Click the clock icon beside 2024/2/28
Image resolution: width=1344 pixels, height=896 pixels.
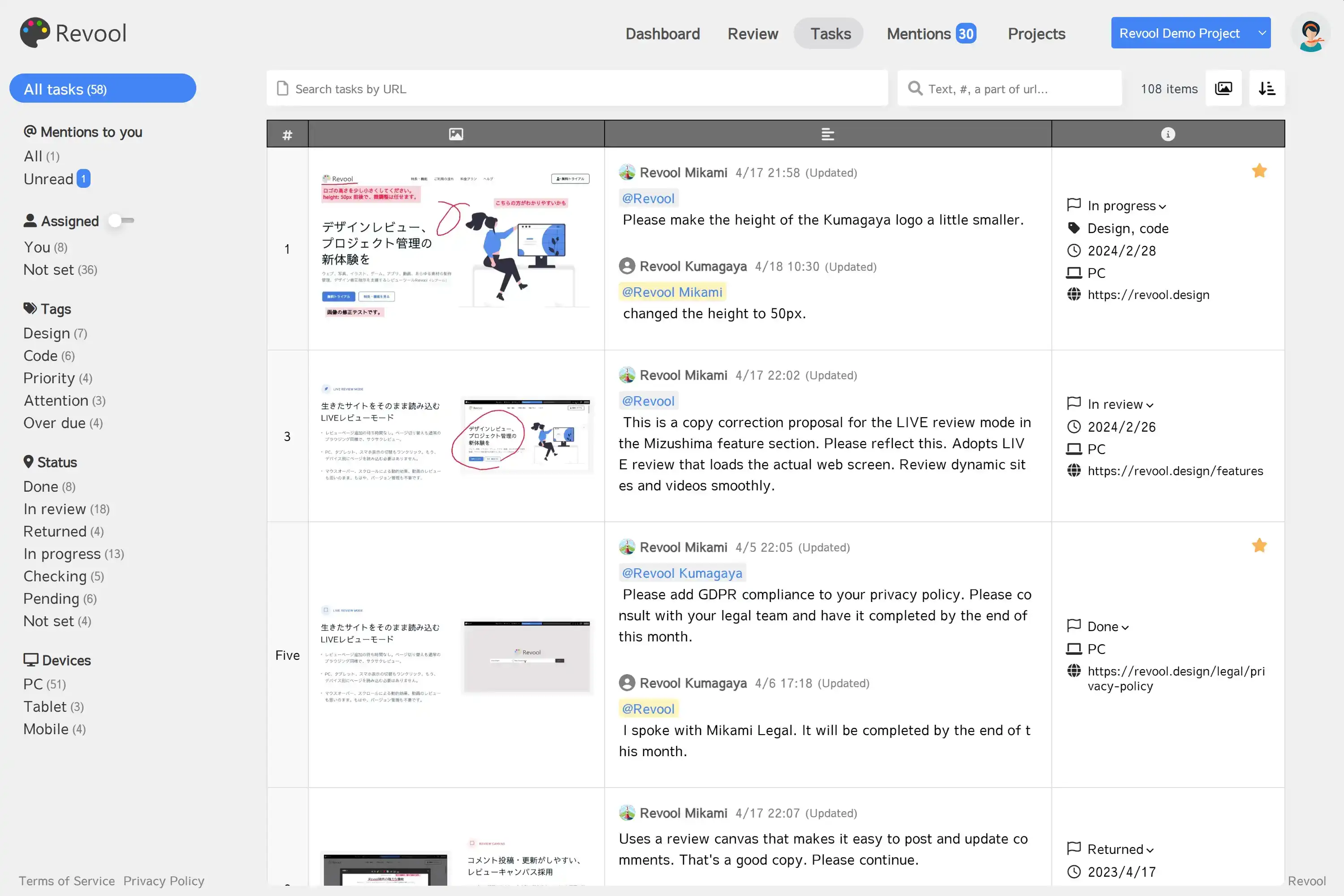tap(1074, 250)
